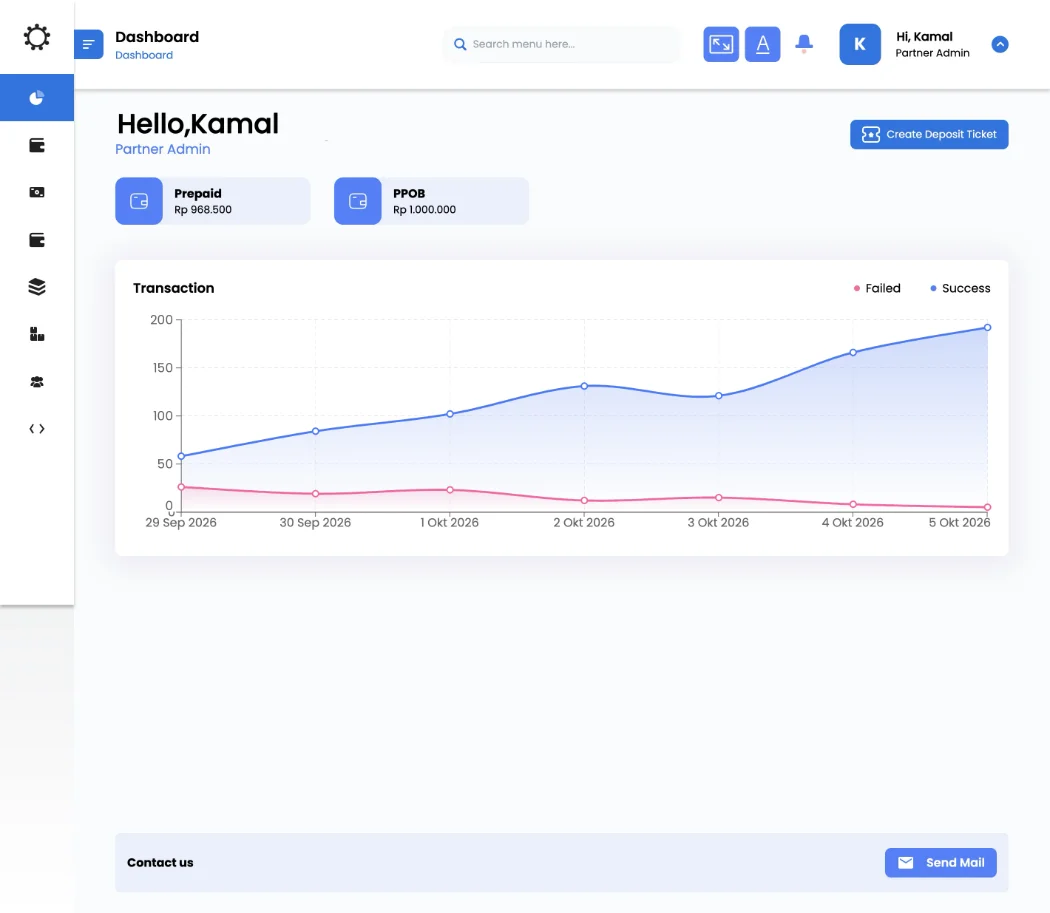The image size is (1050, 913).
Task: Click the Create Deposit Ticket button
Action: coord(929,135)
